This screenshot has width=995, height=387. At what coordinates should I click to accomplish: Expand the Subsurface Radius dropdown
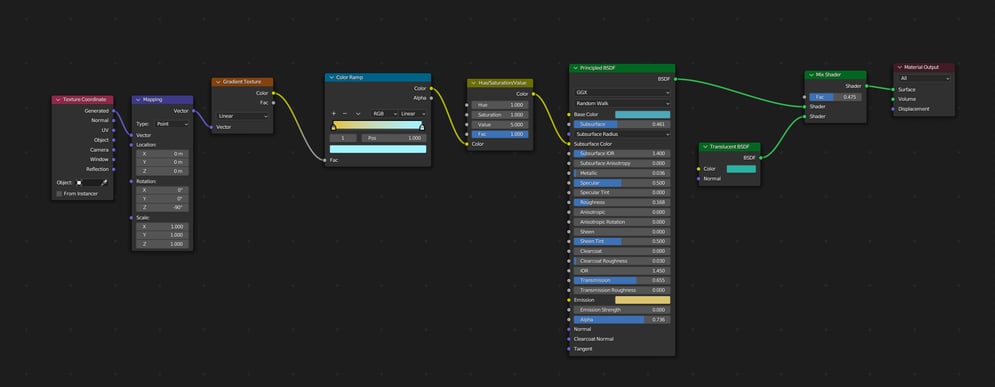(622, 134)
